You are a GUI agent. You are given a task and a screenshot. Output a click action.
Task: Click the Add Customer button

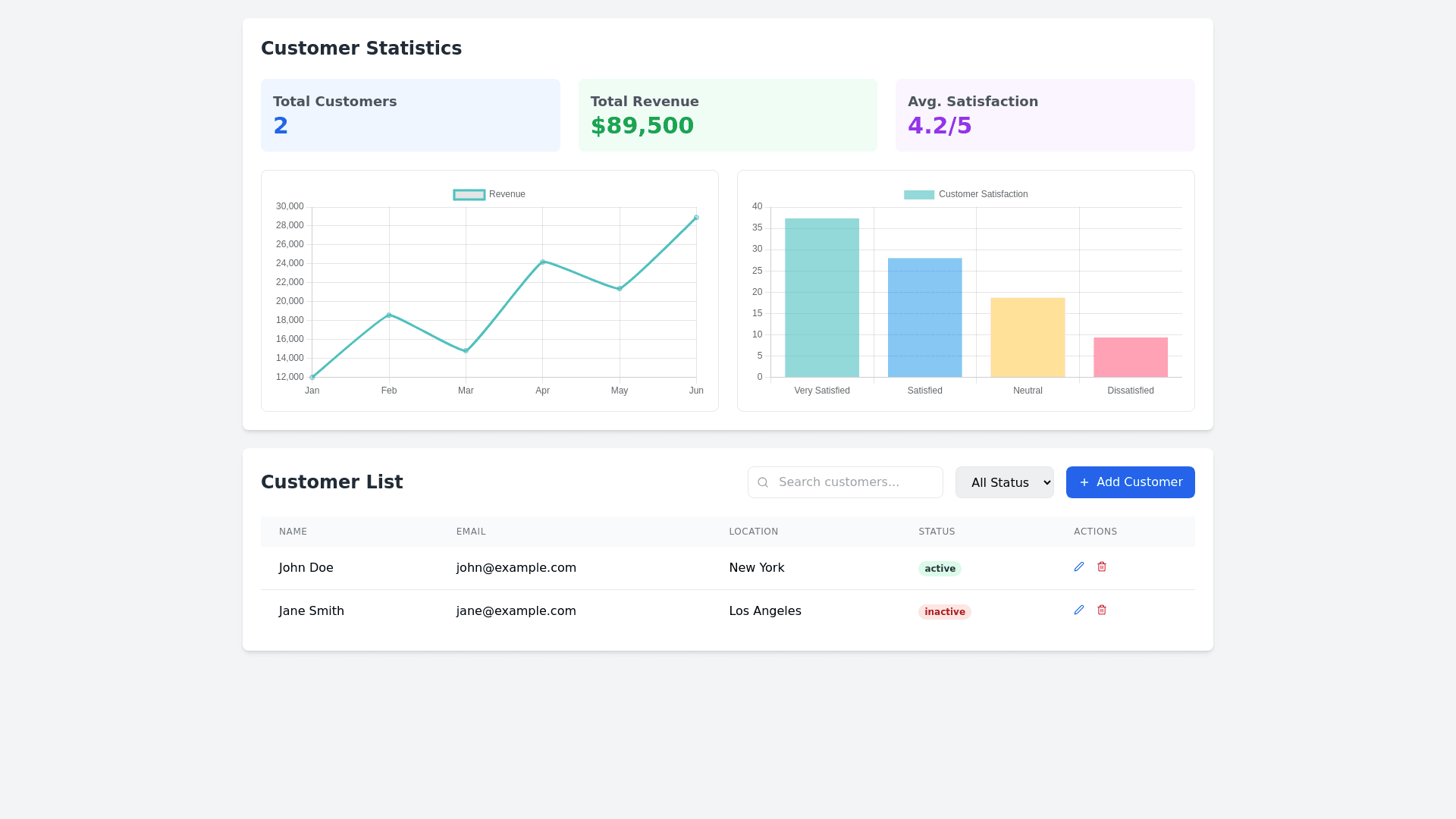[x=1130, y=482]
